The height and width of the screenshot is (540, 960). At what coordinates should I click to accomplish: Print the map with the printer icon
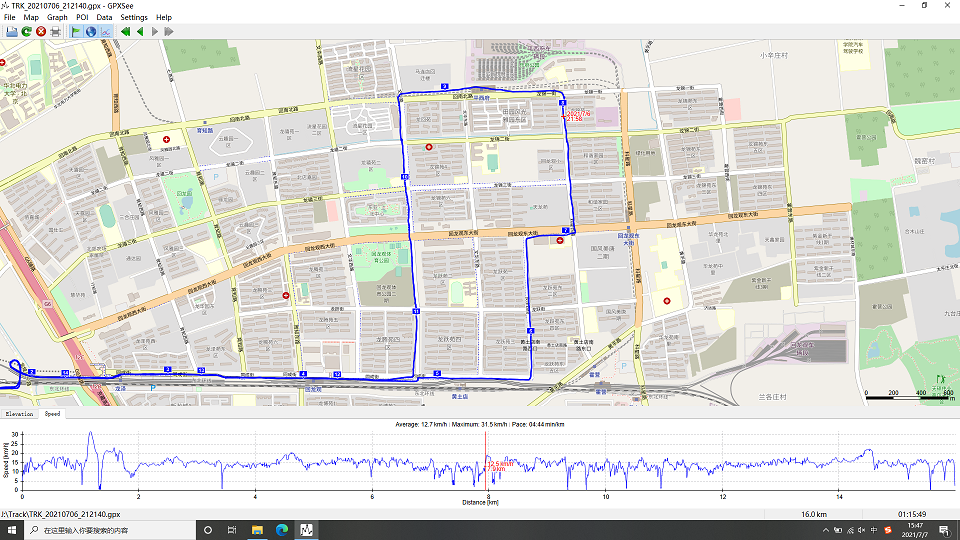56,31
